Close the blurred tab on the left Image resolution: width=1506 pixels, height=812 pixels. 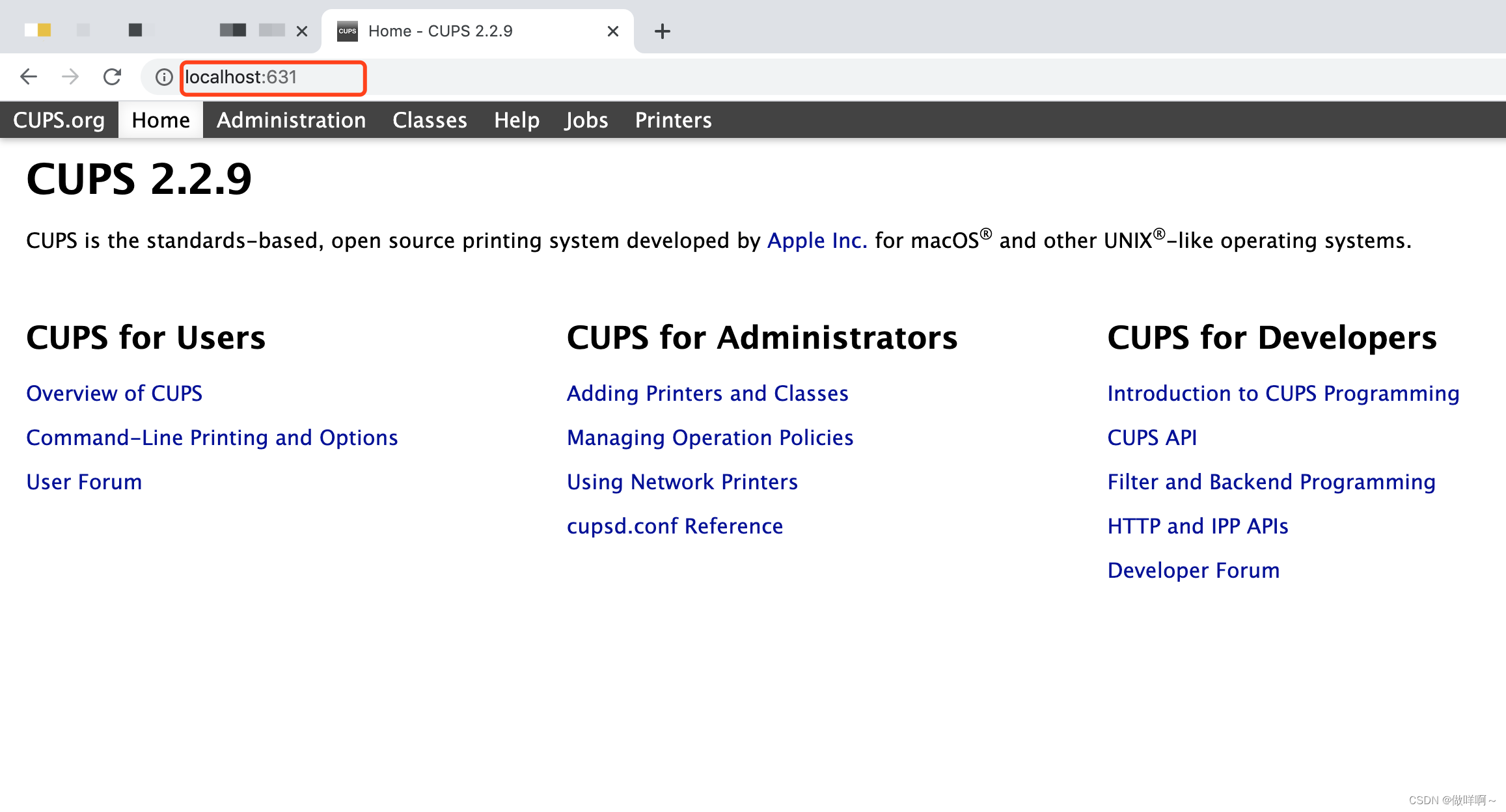tap(302, 31)
